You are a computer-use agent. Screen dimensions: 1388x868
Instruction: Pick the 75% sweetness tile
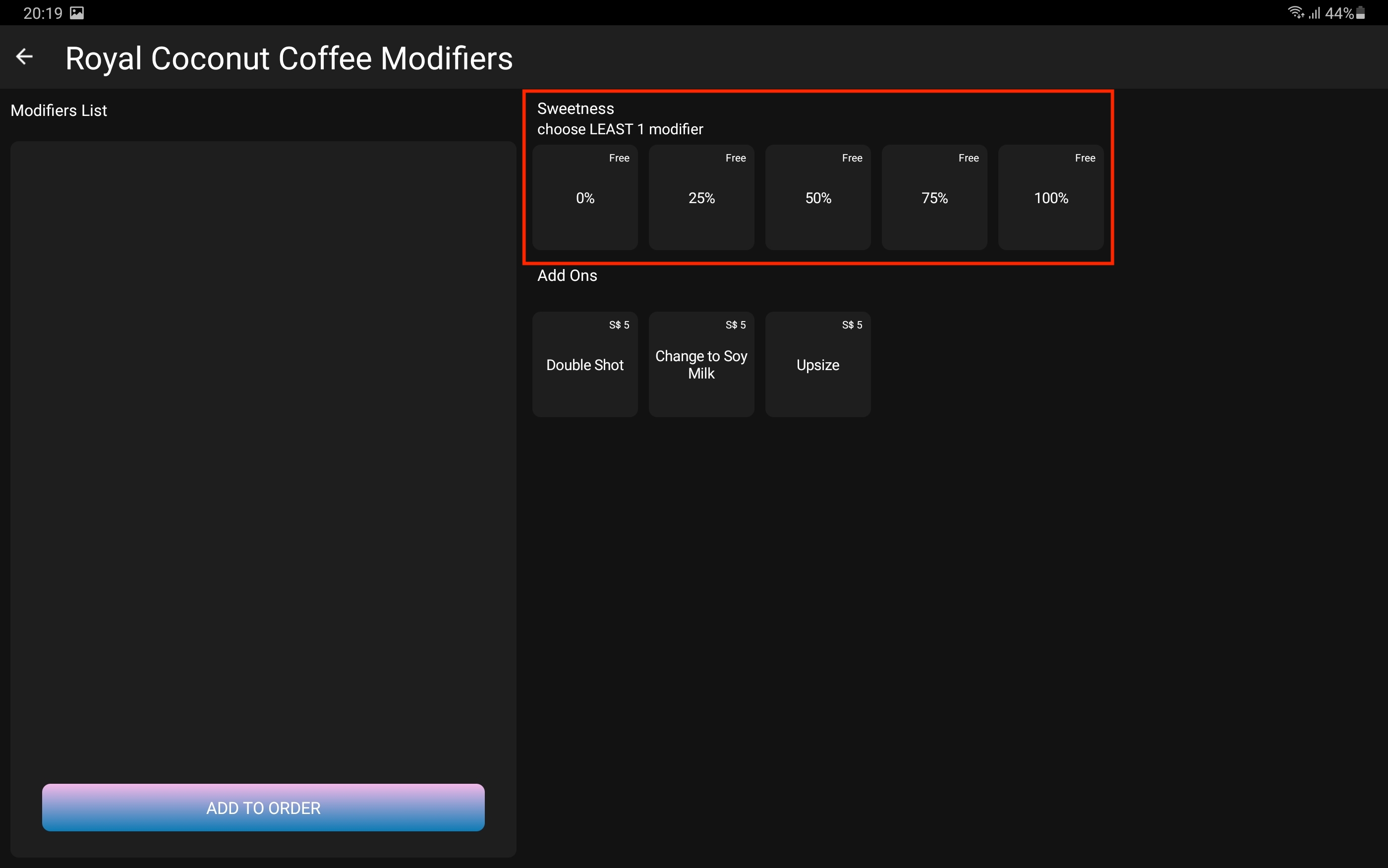pos(934,198)
